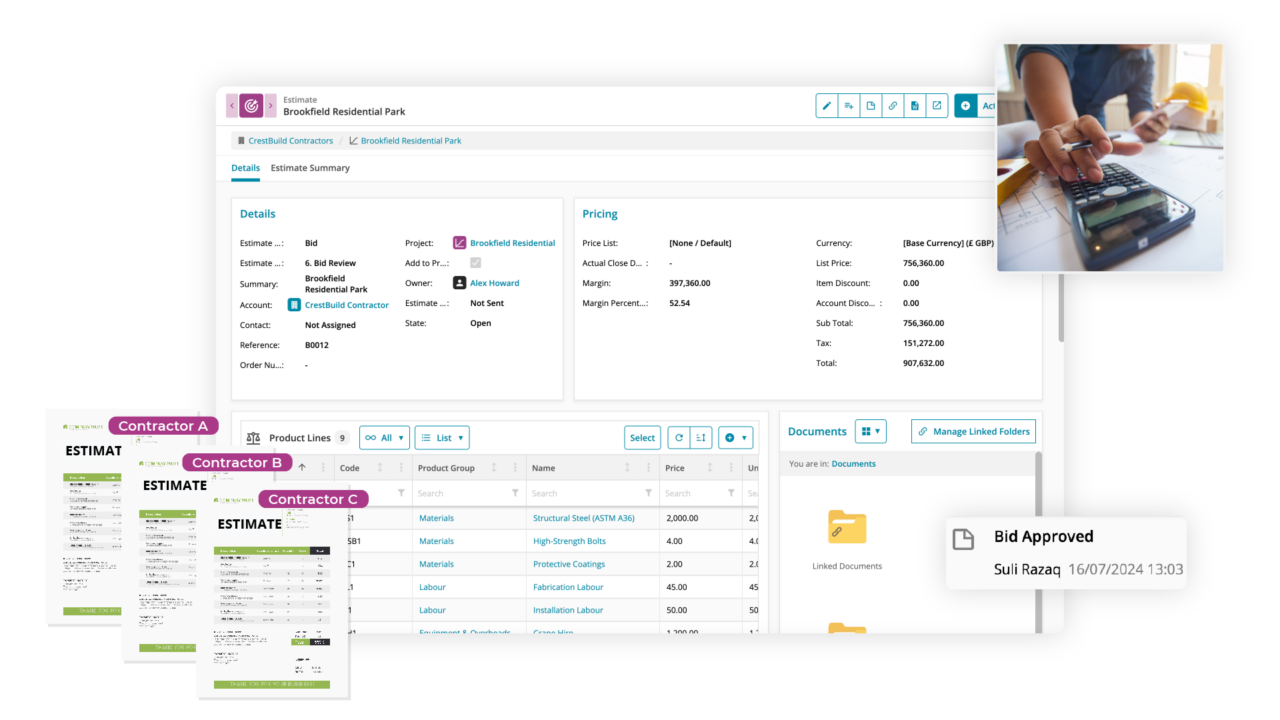Image resolution: width=1280 pixels, height=720 pixels.
Task: Click the calculator photo thumbnail
Action: tap(1110, 157)
